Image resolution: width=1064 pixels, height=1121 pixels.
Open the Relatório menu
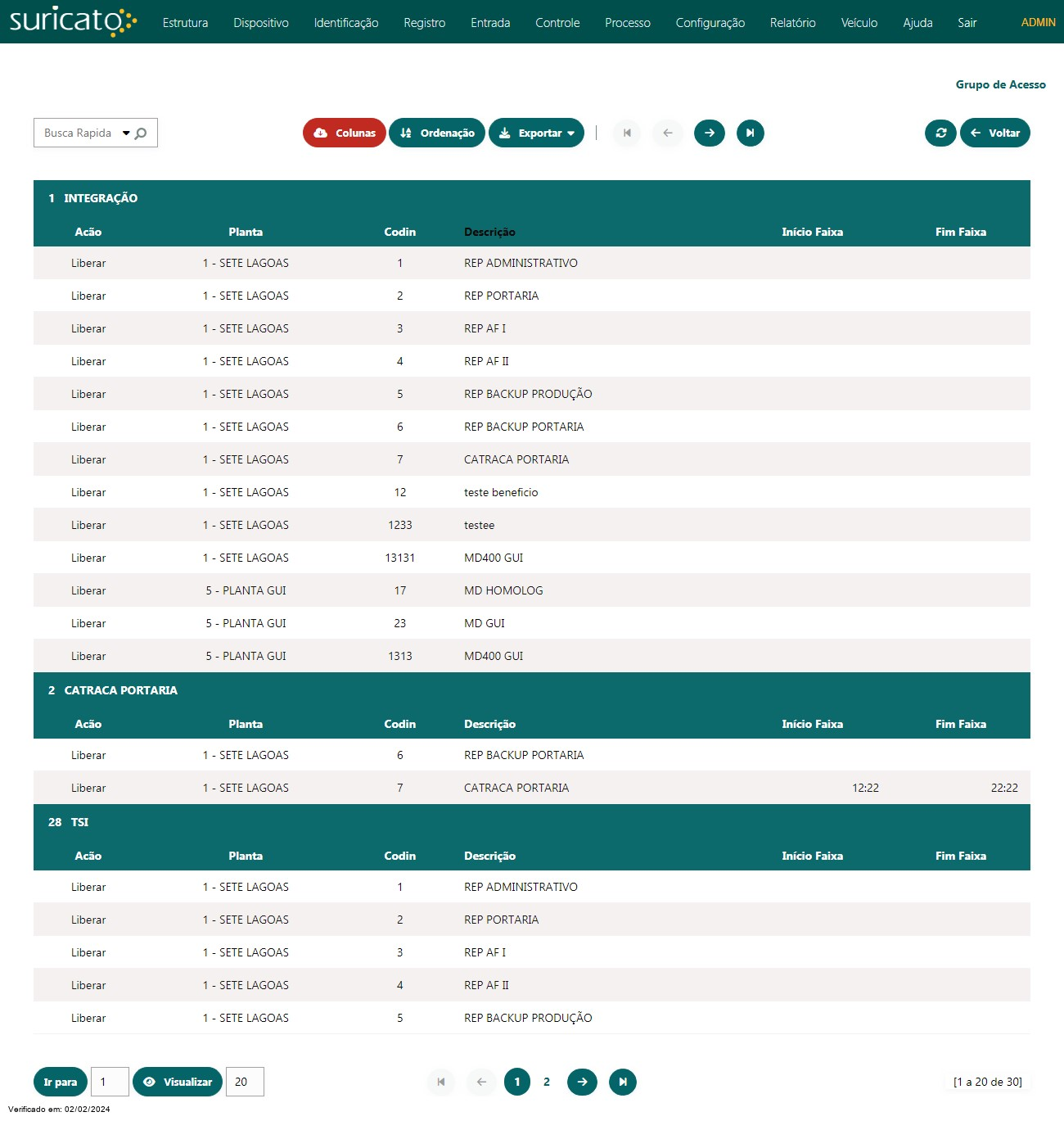coord(793,23)
